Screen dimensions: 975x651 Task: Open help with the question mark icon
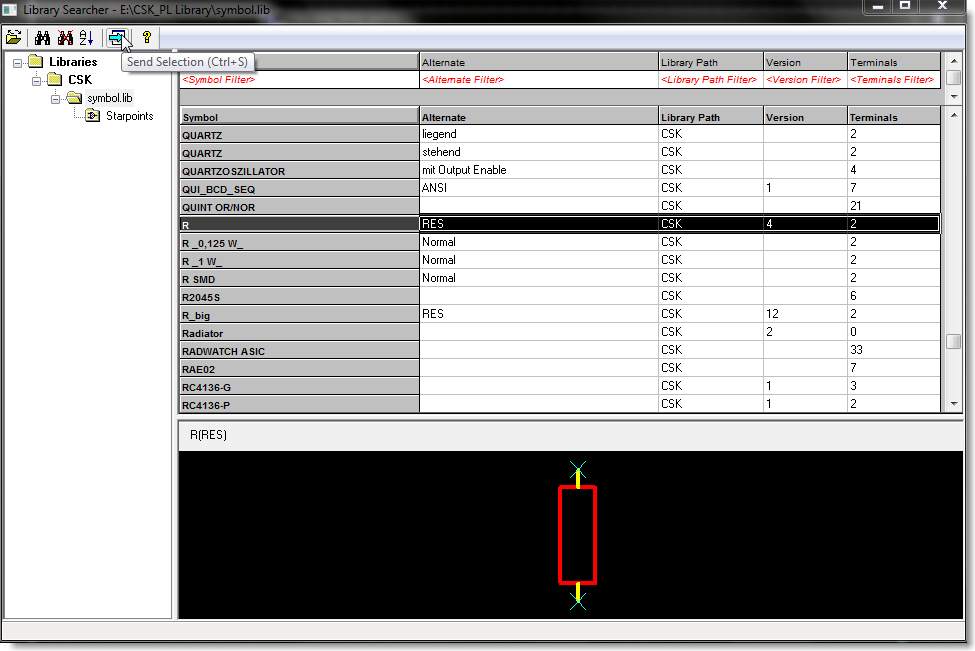point(147,38)
